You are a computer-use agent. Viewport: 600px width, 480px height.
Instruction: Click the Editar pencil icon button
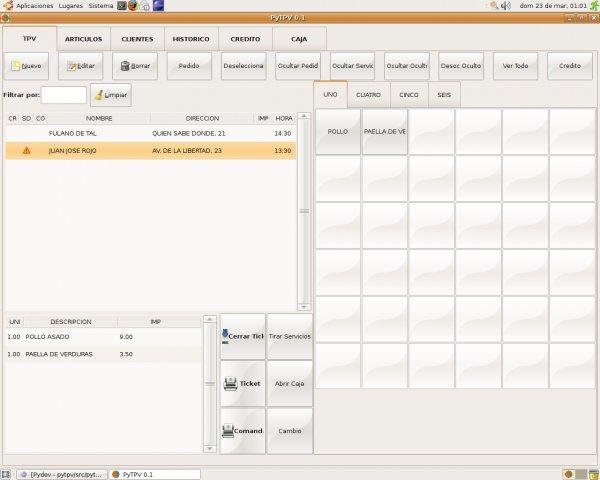(80, 66)
